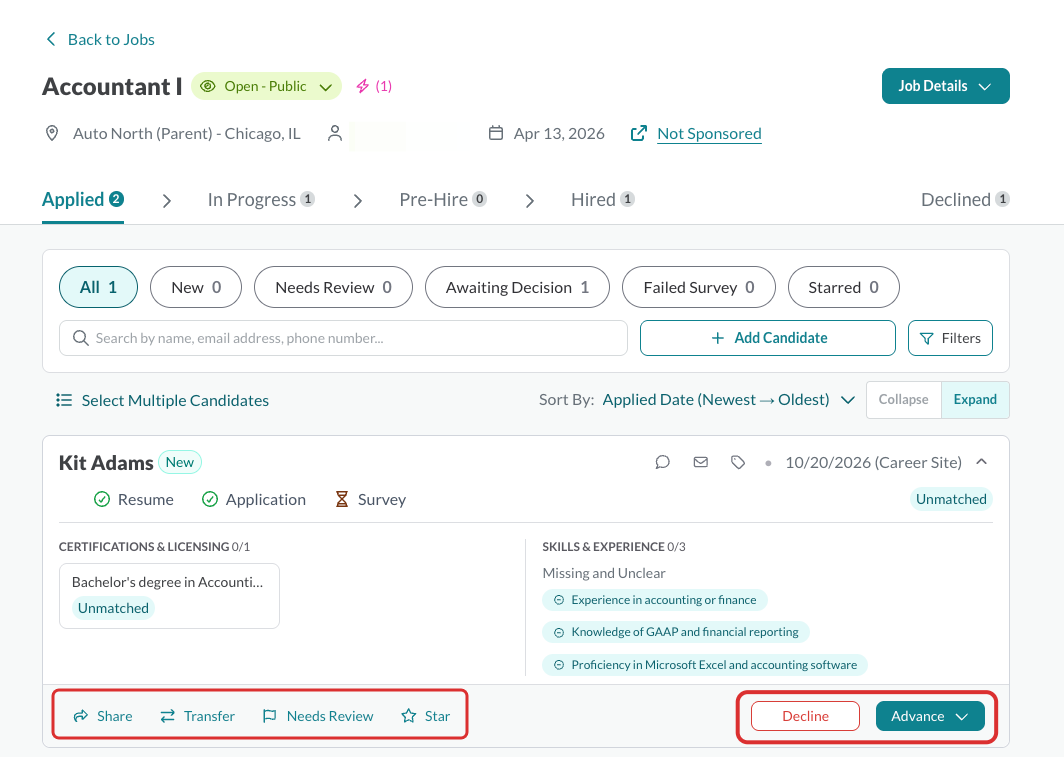Switch to the In Progress tab
The height and width of the screenshot is (757, 1064).
261,199
